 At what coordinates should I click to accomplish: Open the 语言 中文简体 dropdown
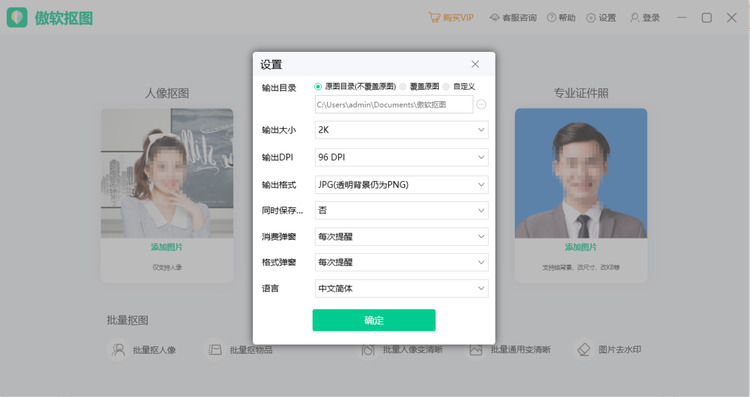tap(401, 288)
